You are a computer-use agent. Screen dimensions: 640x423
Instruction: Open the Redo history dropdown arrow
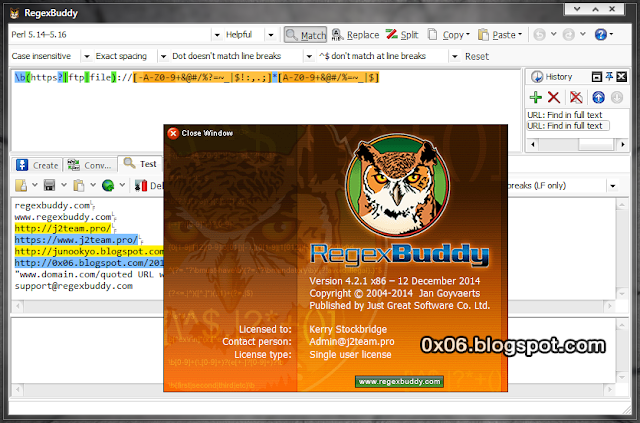(x=582, y=34)
